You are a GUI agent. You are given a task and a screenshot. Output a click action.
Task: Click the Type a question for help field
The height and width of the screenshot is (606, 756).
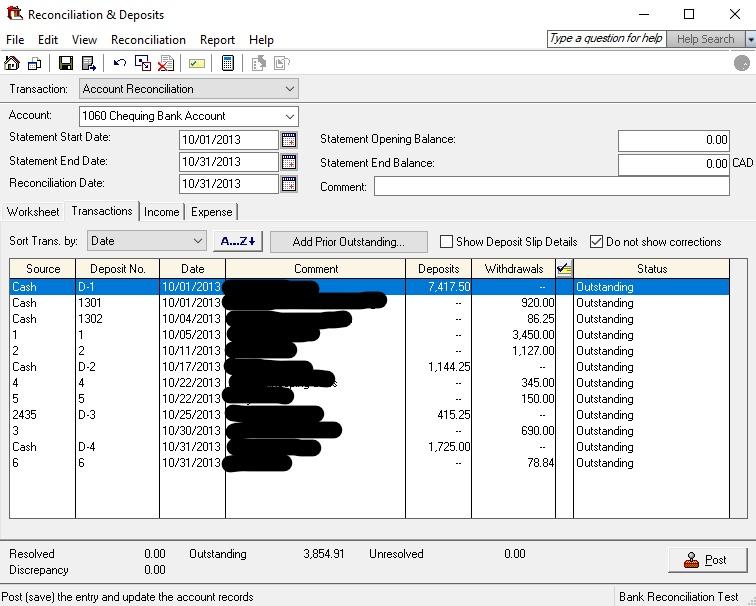(607, 39)
